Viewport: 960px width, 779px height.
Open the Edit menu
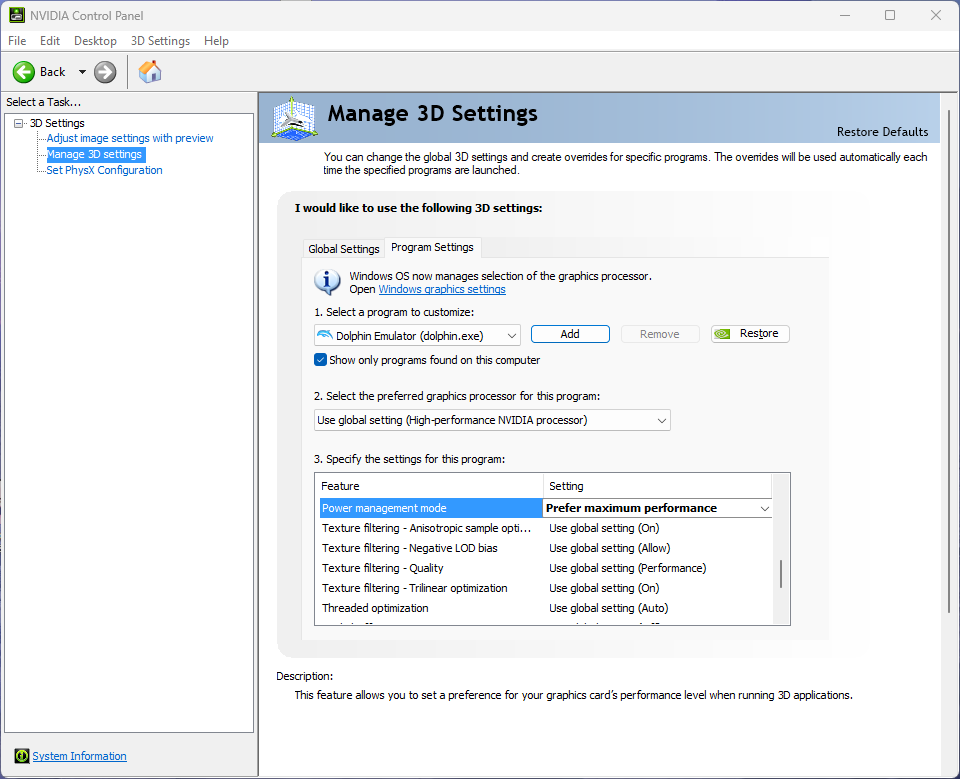[50, 41]
